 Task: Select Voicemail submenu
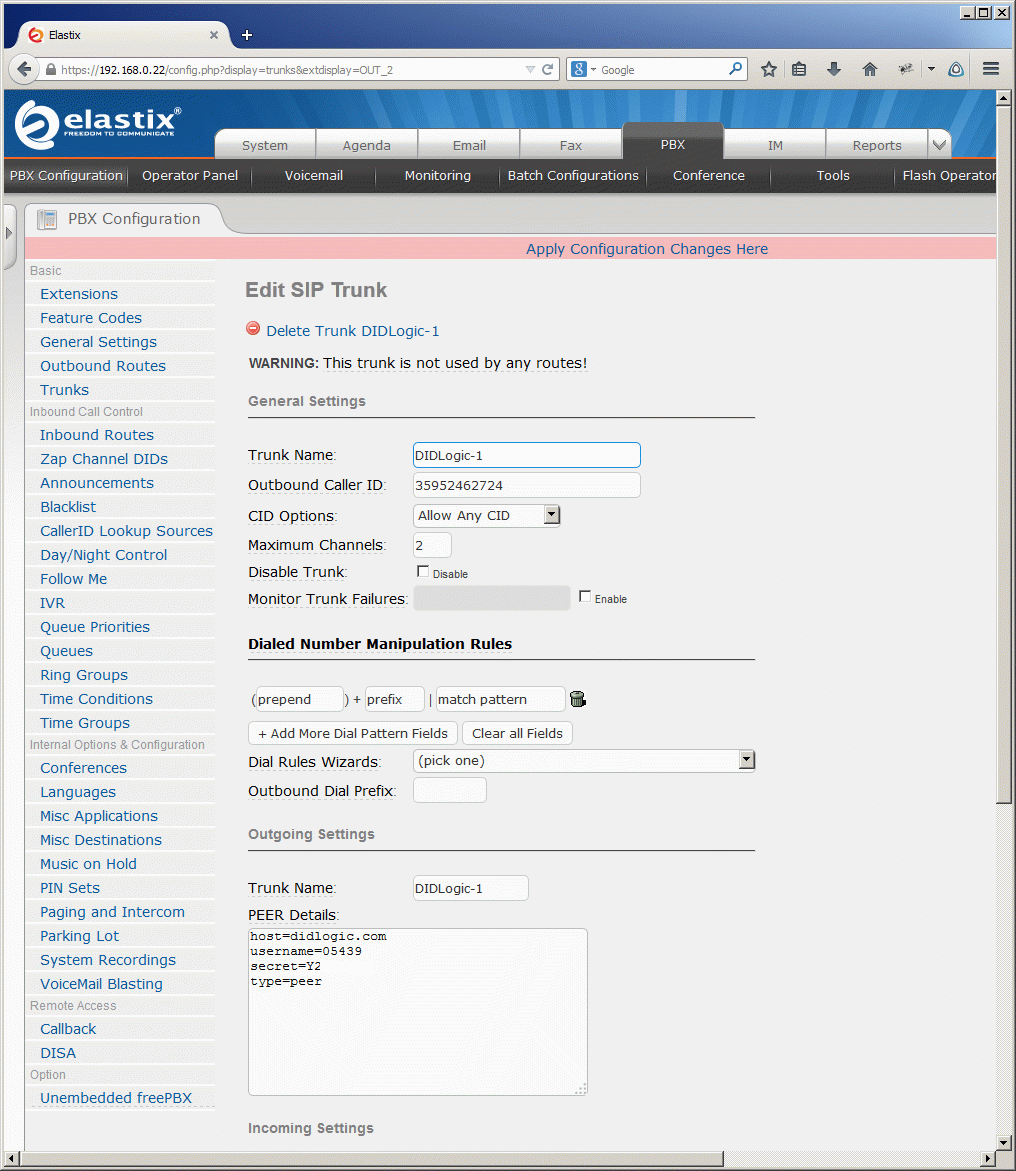pos(314,176)
